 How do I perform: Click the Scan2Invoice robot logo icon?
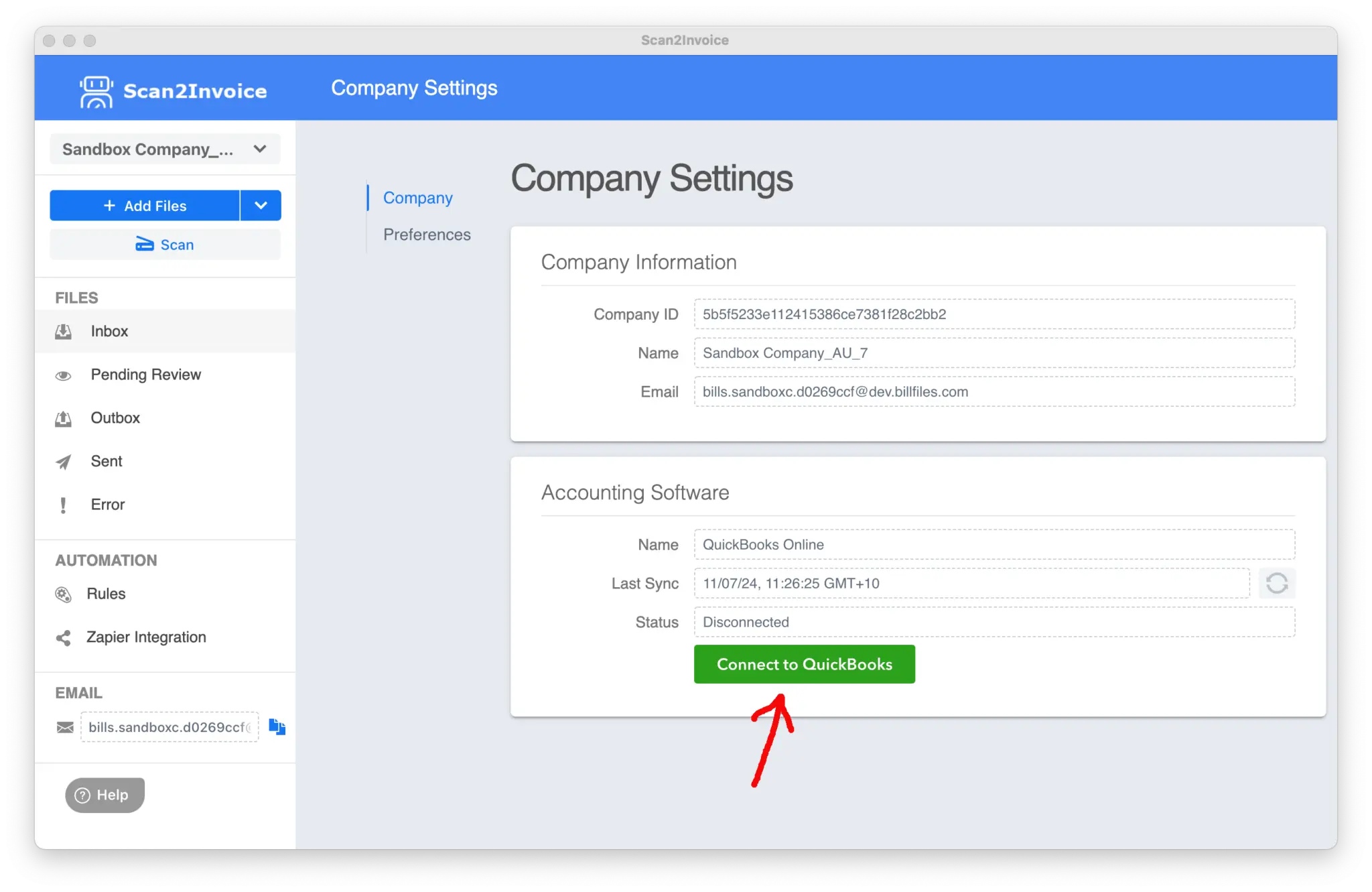(x=96, y=91)
